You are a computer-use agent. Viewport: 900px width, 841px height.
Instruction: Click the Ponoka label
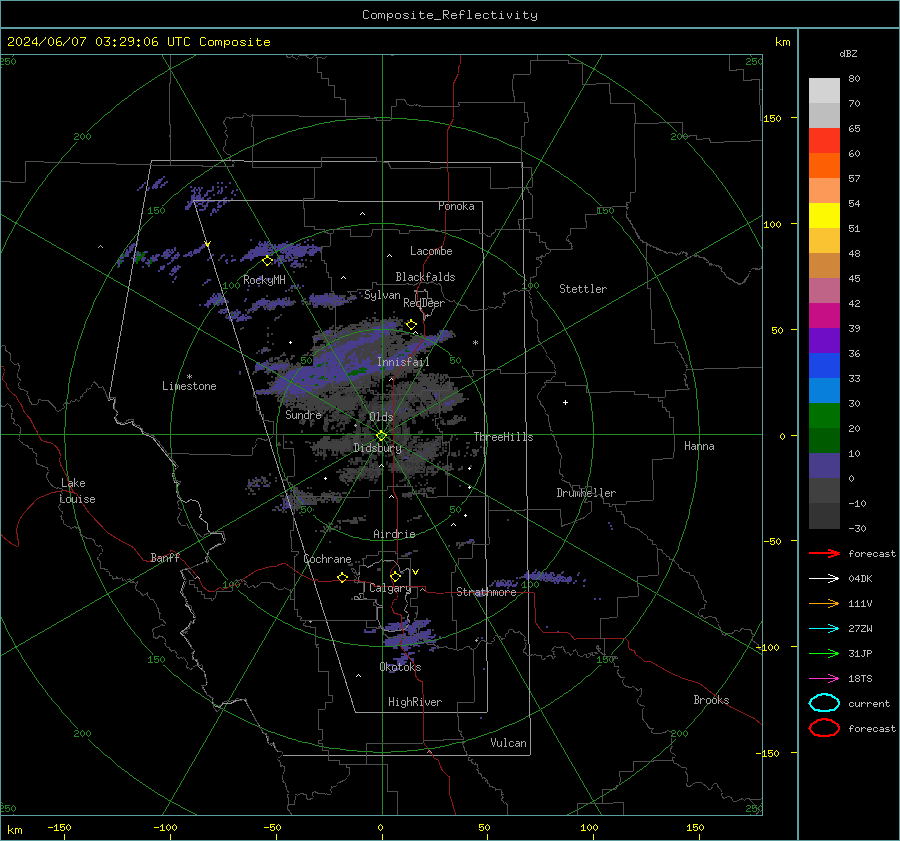pyautogui.click(x=456, y=206)
